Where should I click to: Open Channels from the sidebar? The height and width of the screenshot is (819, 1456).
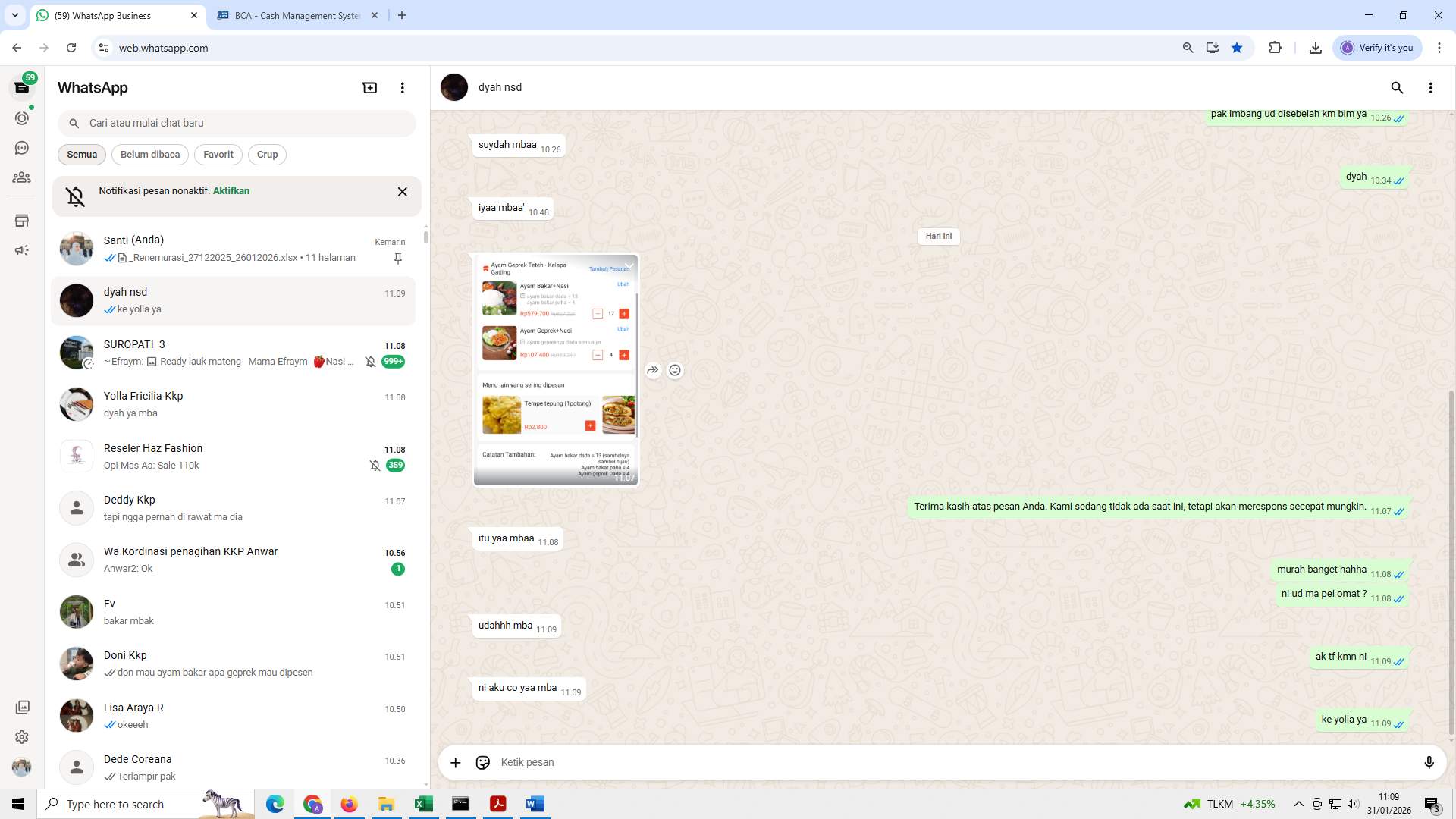point(22,148)
